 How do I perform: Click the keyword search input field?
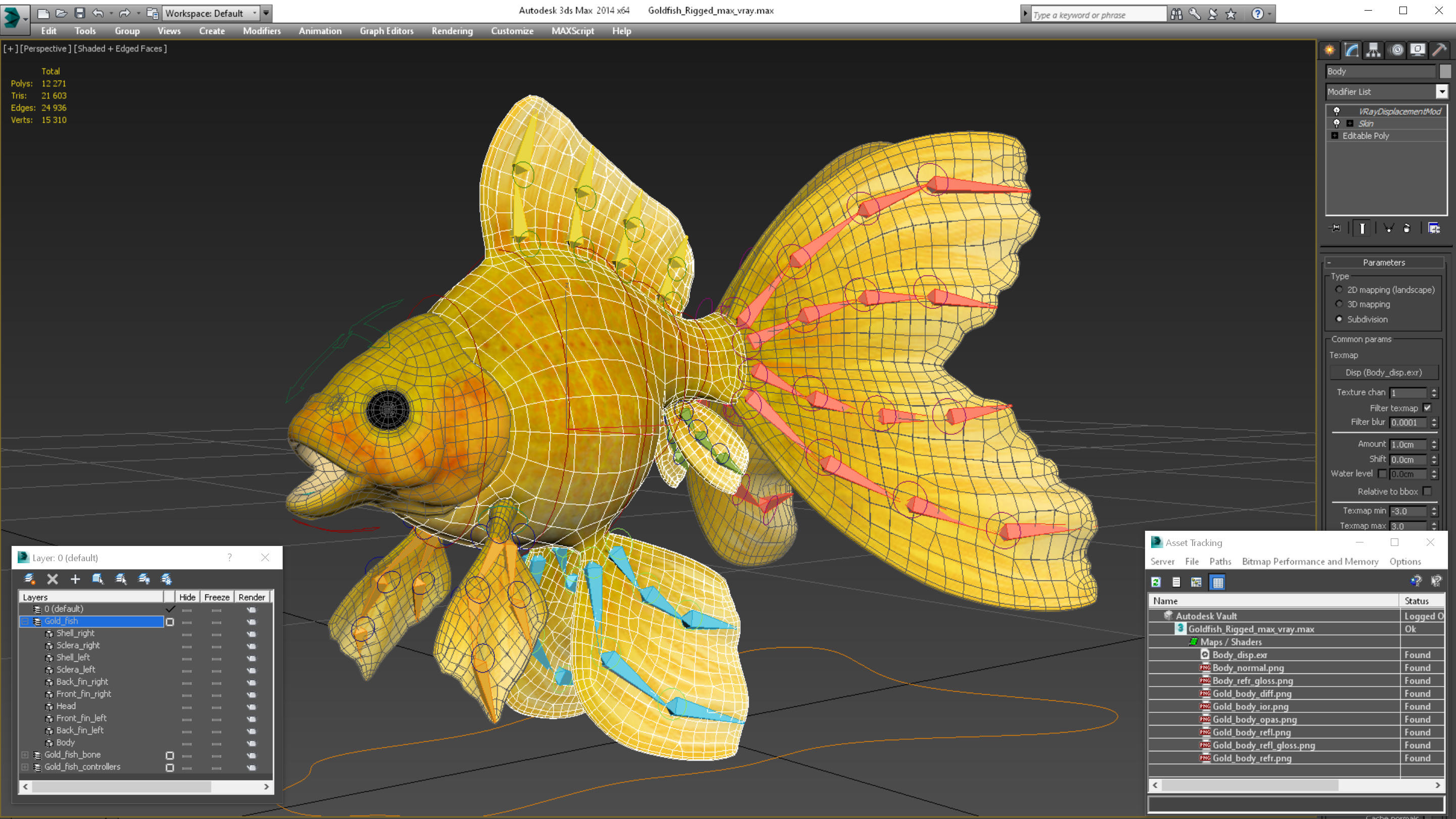1097,15
